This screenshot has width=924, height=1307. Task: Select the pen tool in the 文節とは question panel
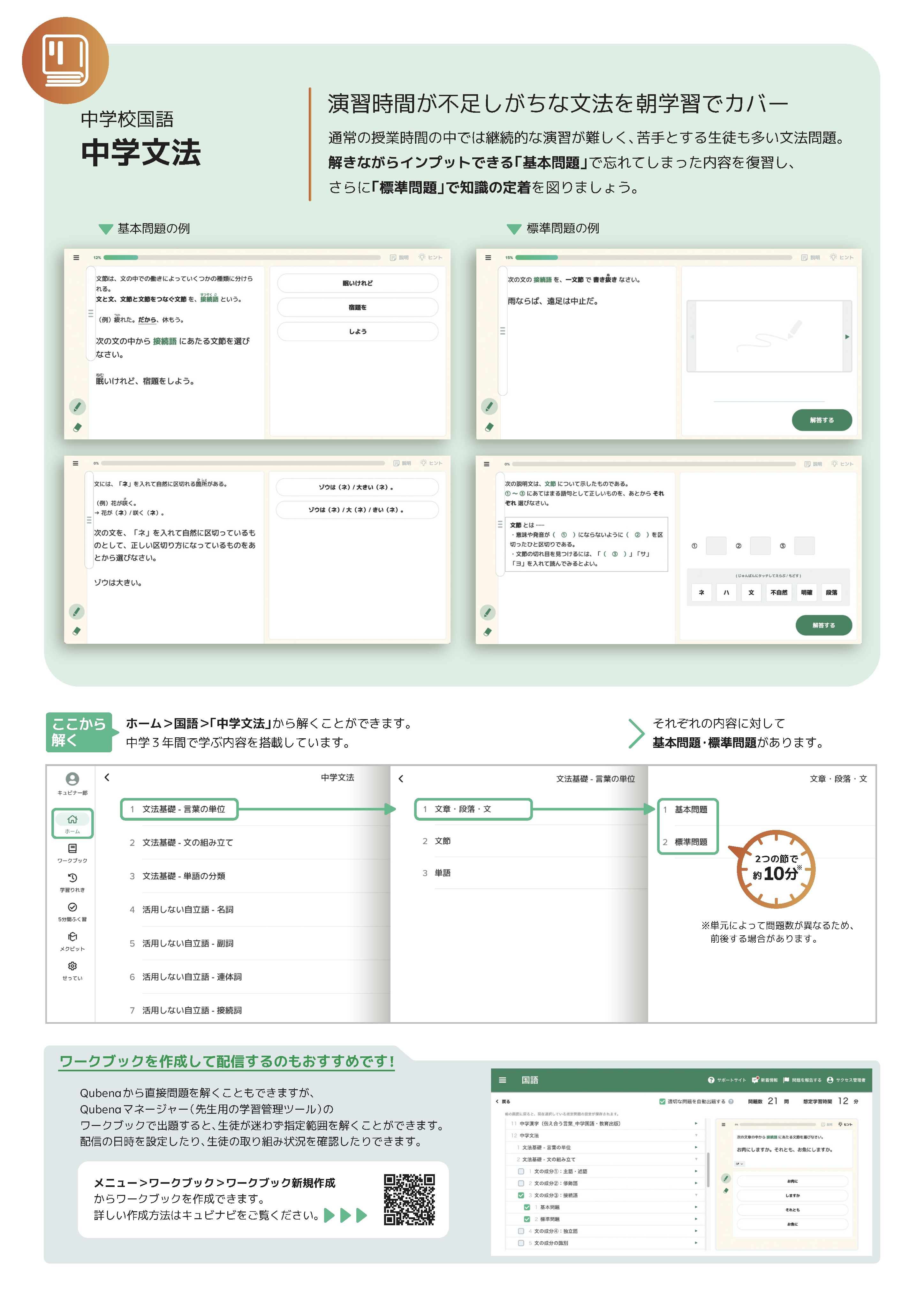point(487,612)
